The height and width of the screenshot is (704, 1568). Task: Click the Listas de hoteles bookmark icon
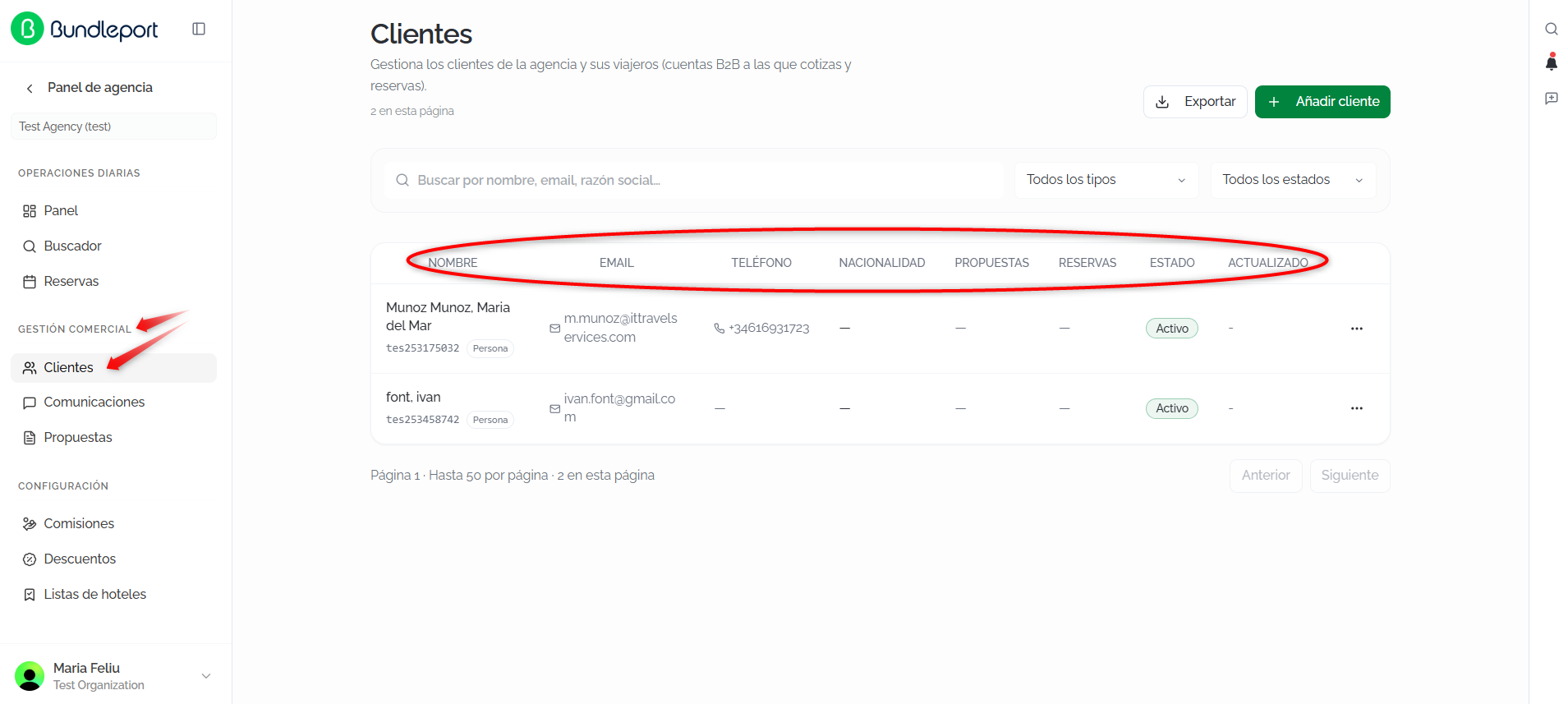click(x=30, y=595)
